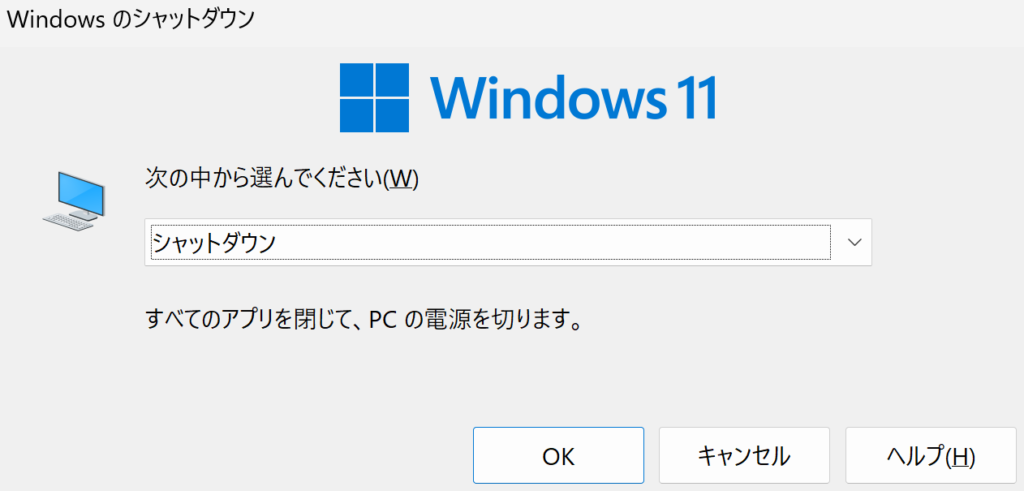Click the bottom-left pane of the Windows logo
This screenshot has width=1024, height=491.
[x=355, y=116]
